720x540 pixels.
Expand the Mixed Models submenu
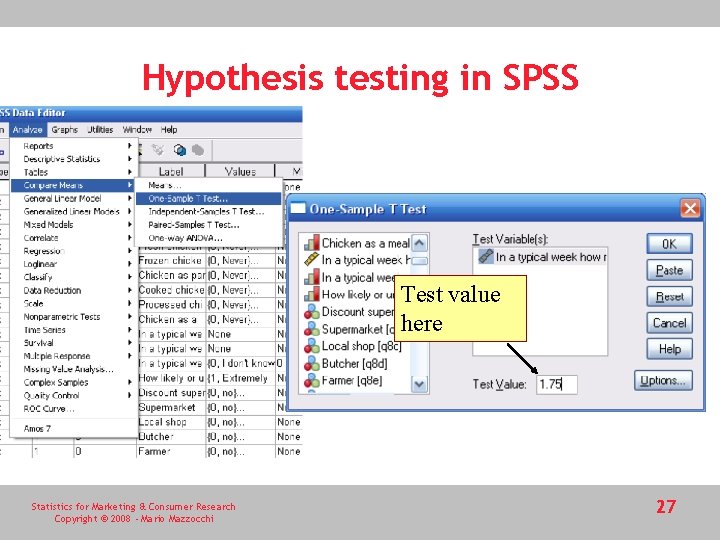73,225
